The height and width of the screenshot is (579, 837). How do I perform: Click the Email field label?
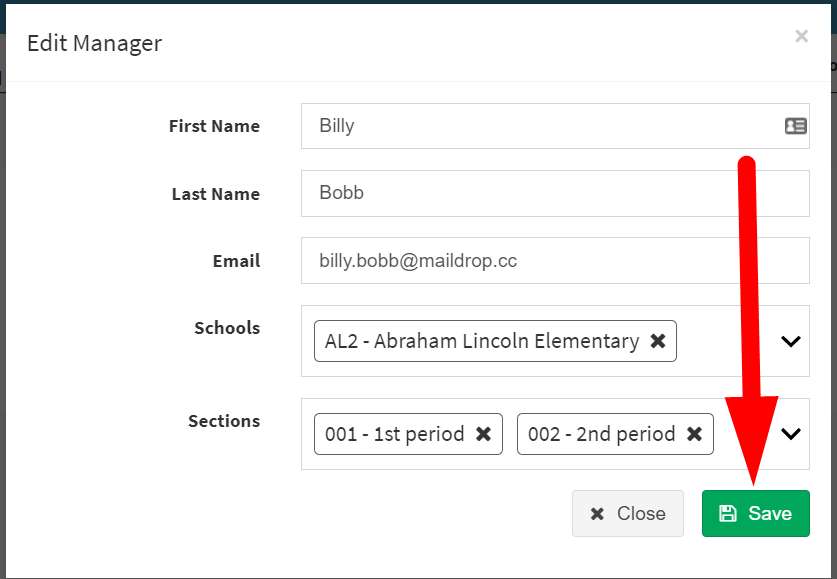236,261
